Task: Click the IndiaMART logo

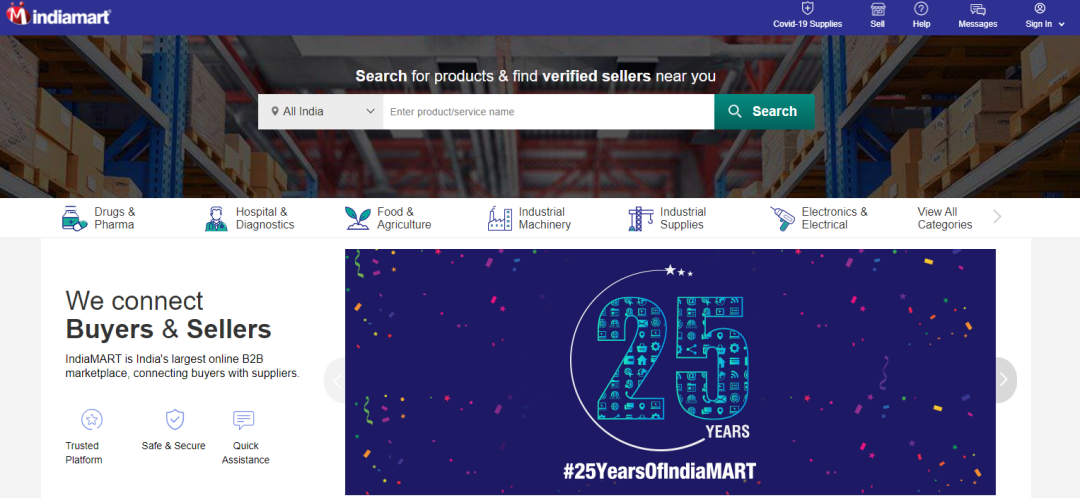Action: point(59,16)
